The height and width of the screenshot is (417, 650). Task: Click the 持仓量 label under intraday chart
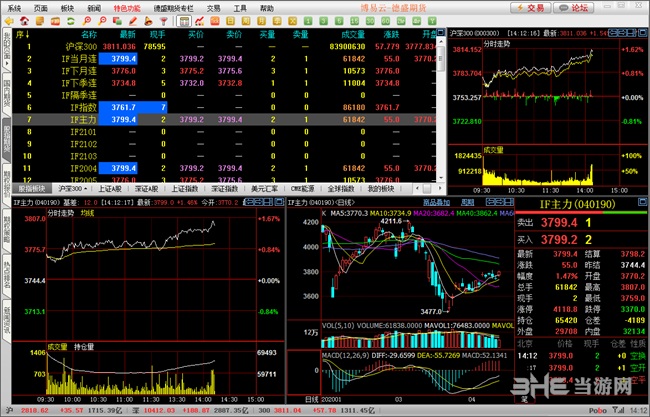(84, 347)
